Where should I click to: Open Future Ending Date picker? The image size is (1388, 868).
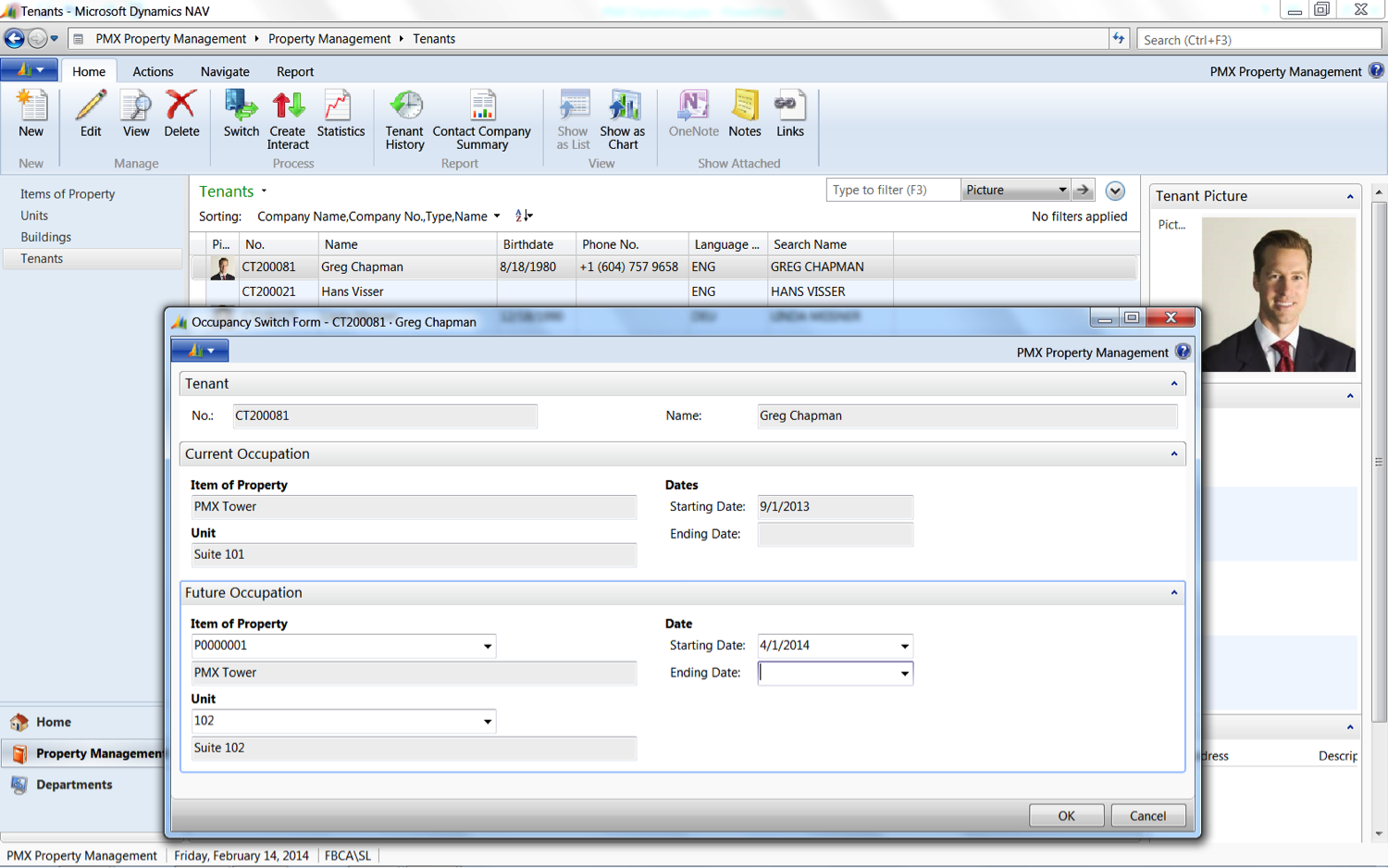pos(904,673)
